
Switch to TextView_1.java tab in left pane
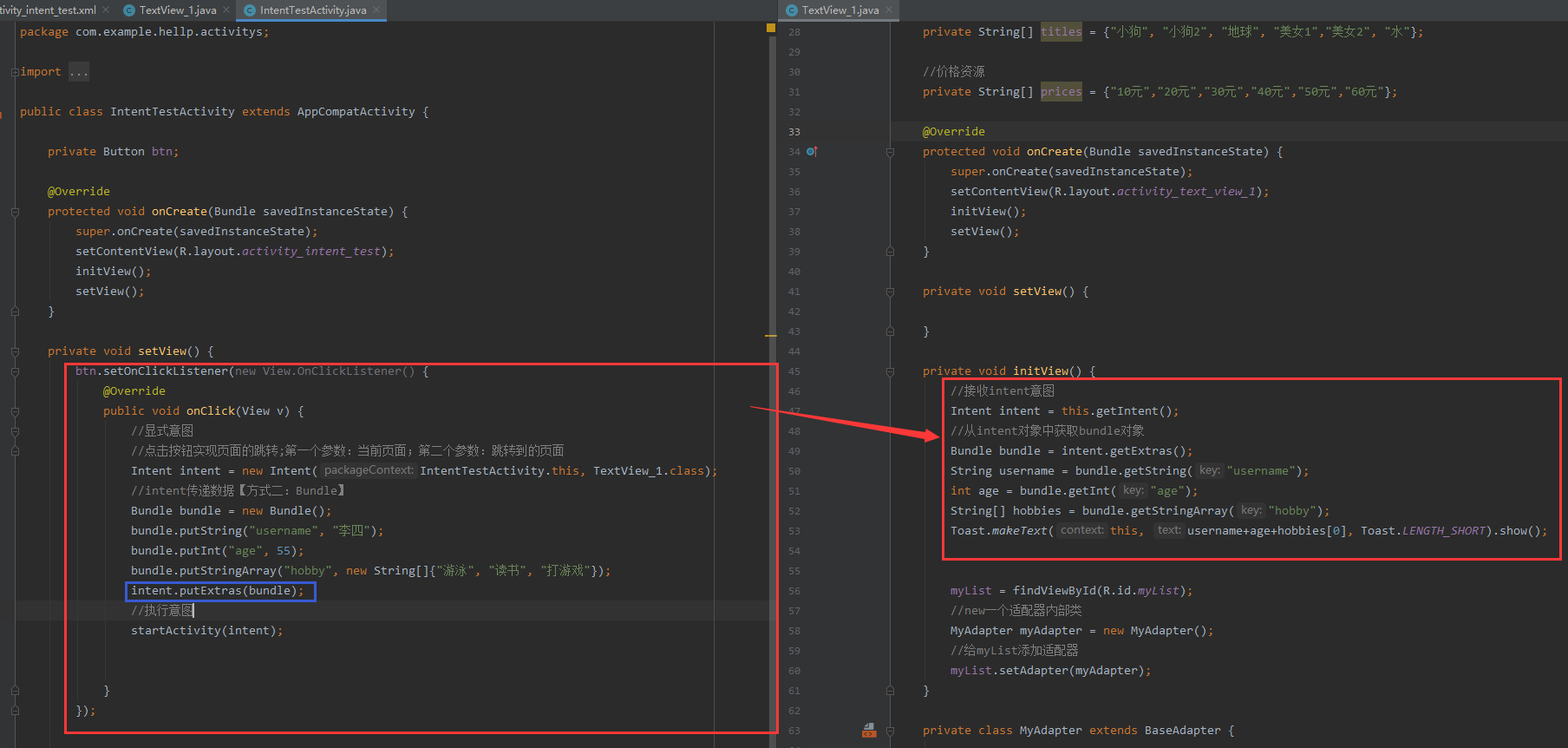(178, 10)
